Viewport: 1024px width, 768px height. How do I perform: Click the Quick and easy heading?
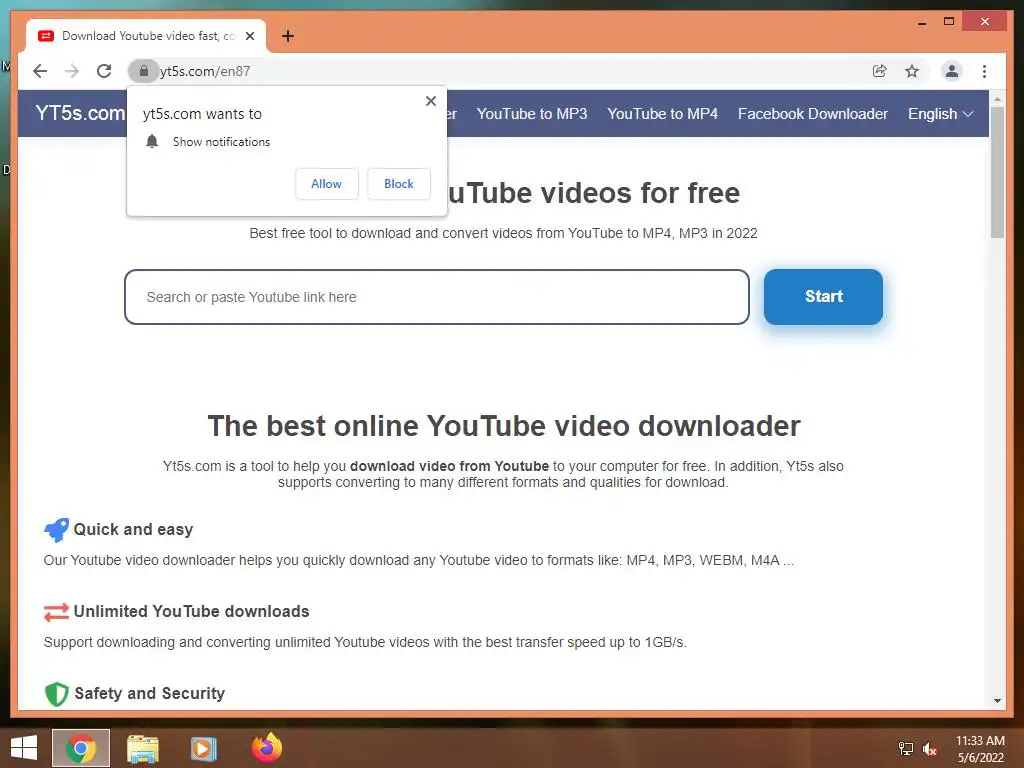[133, 529]
